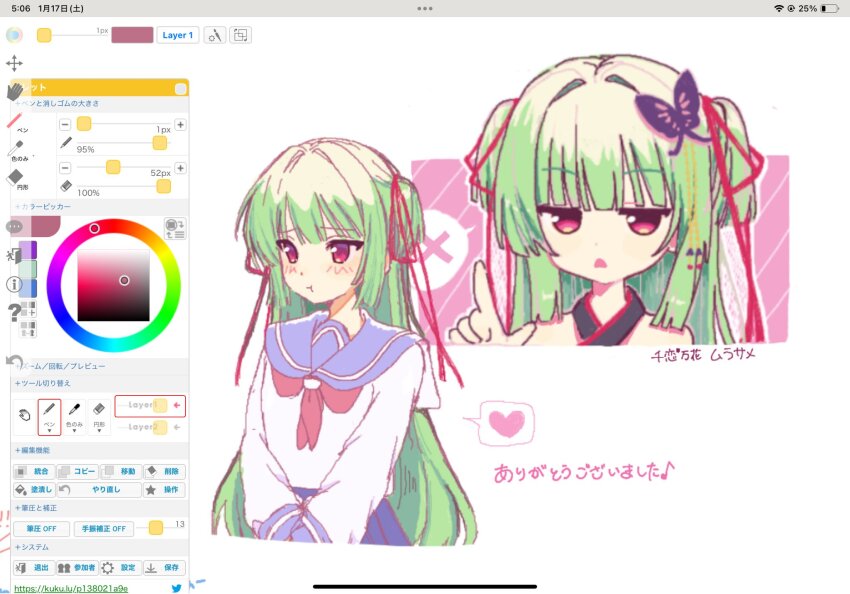Image resolution: width=850 pixels, height=594 pixels.
Task: Decrease eraser size with minus button
Action: (65, 168)
